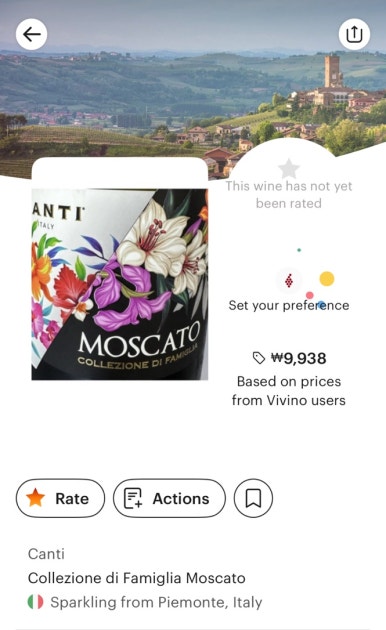Click the price tag icon

(x=259, y=358)
